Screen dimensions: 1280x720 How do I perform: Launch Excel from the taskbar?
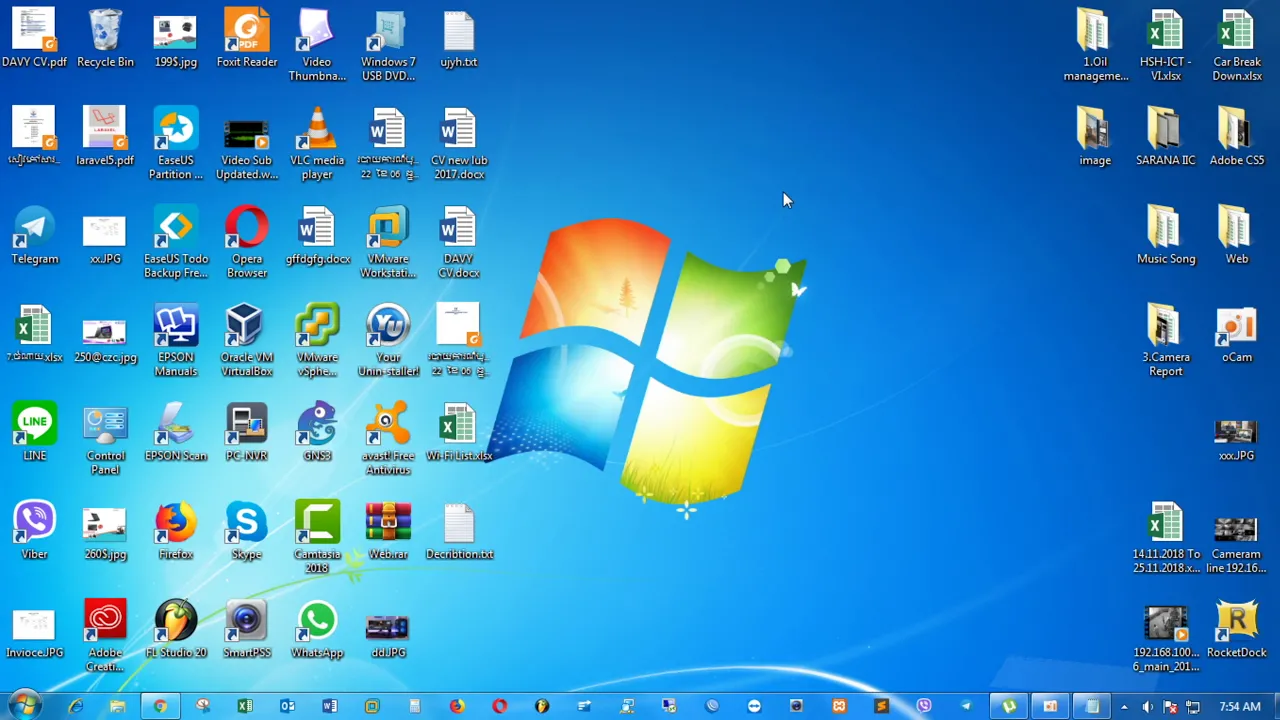[245, 706]
